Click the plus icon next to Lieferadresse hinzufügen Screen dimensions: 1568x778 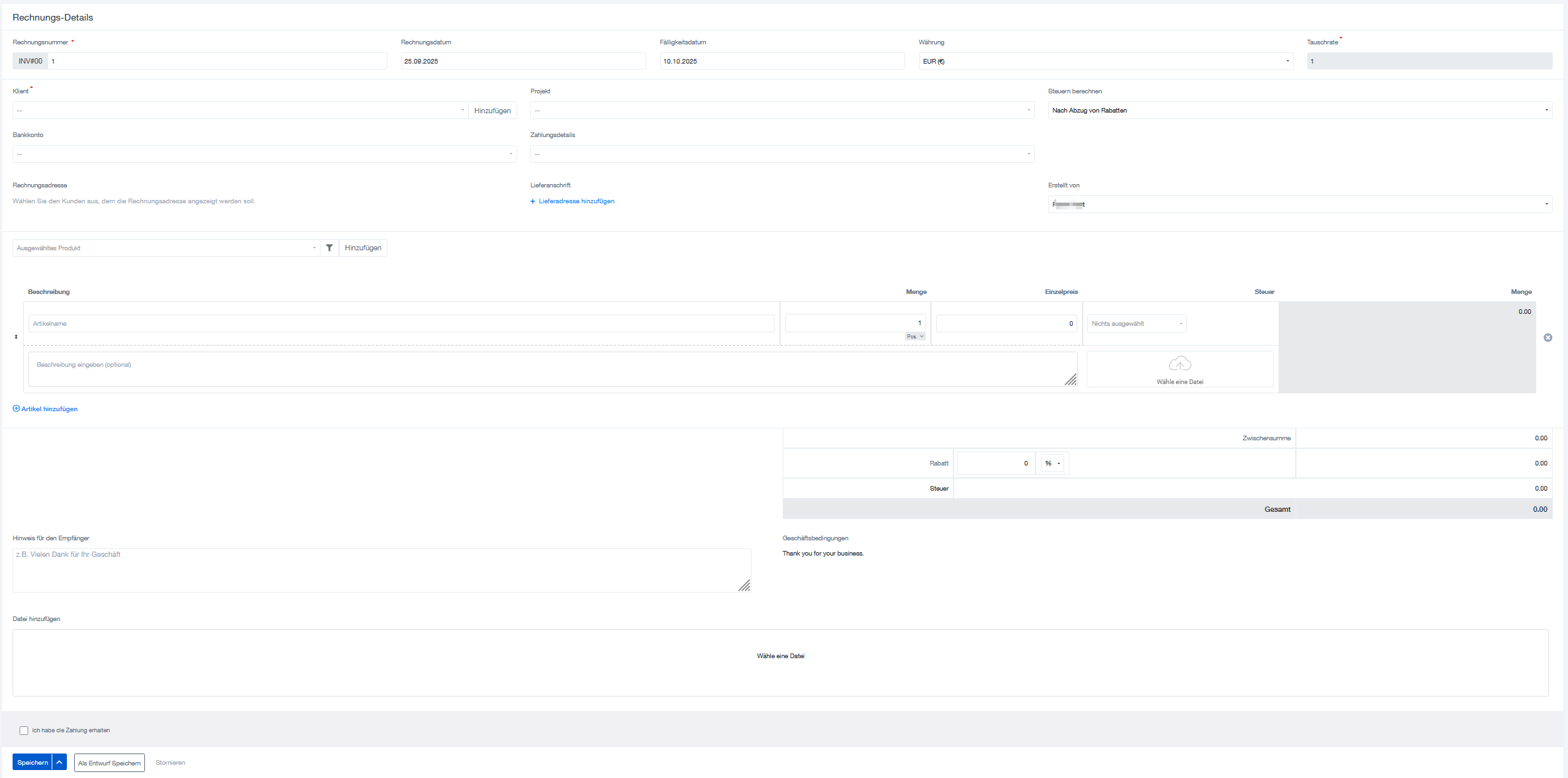point(533,201)
